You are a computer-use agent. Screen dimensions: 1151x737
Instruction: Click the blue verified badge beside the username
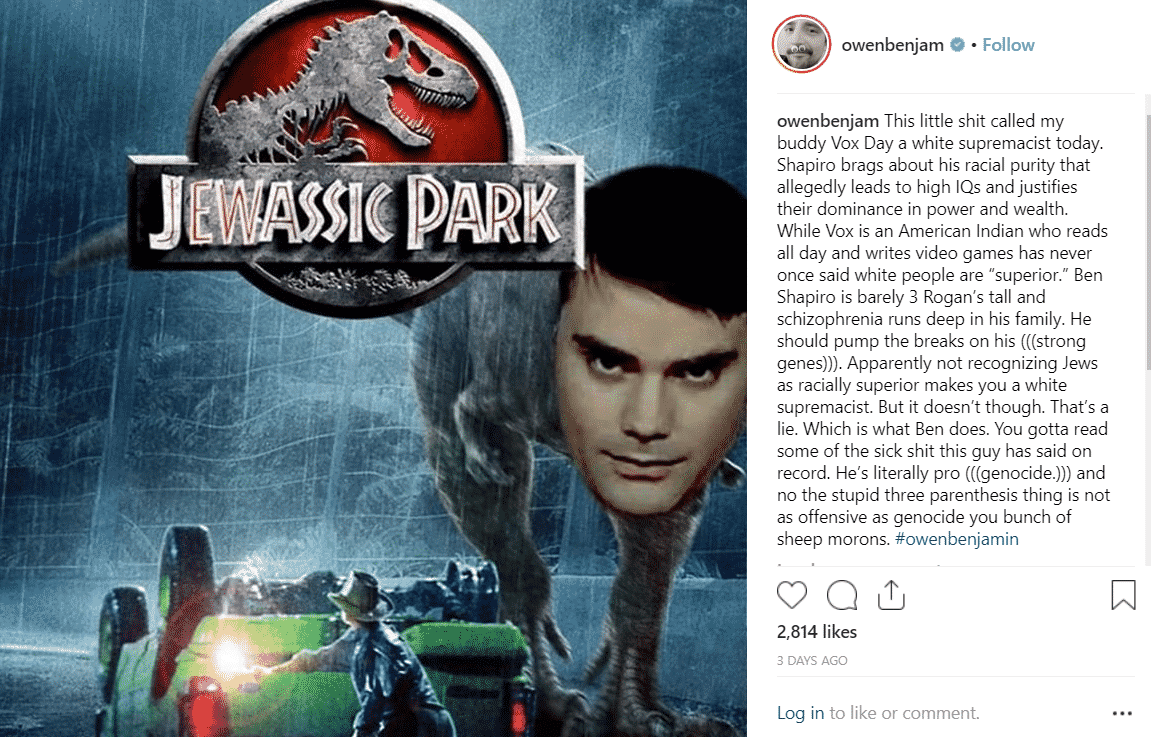click(957, 45)
